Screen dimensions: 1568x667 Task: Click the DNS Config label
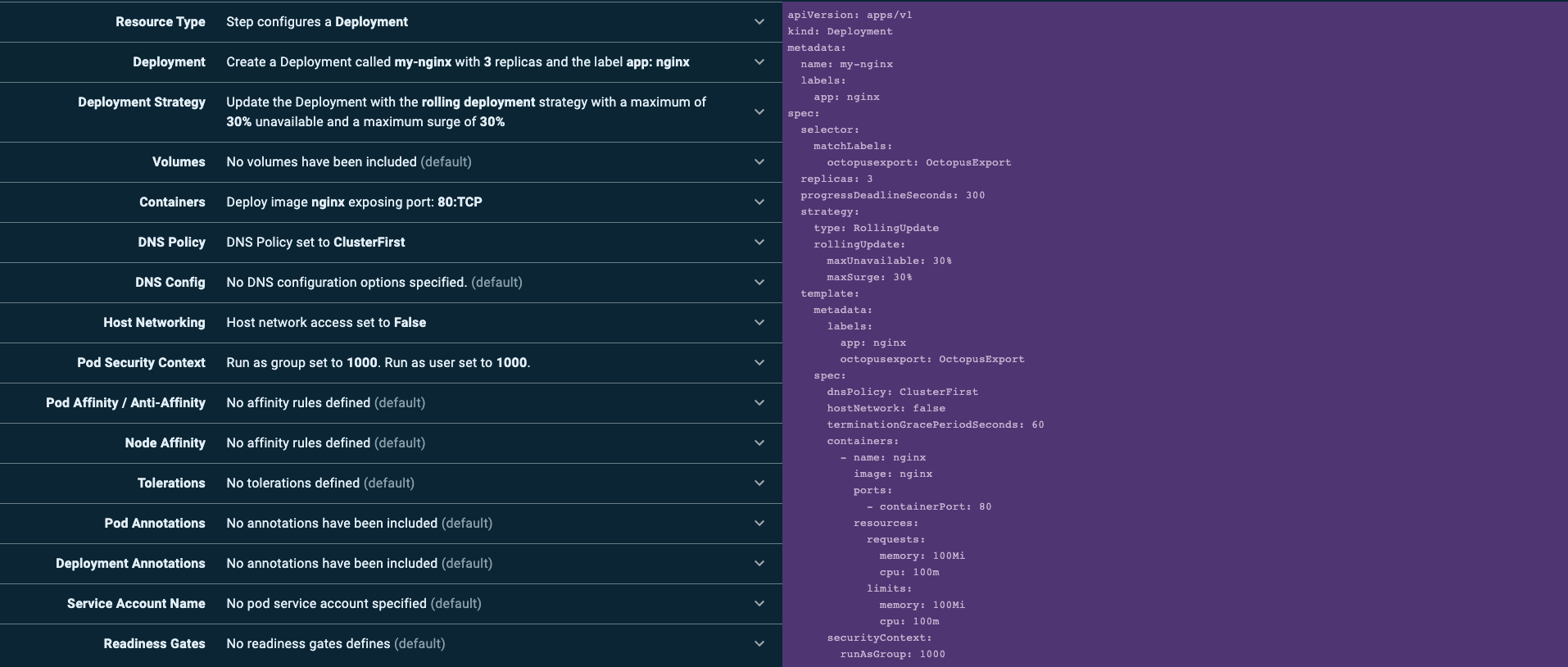(170, 283)
